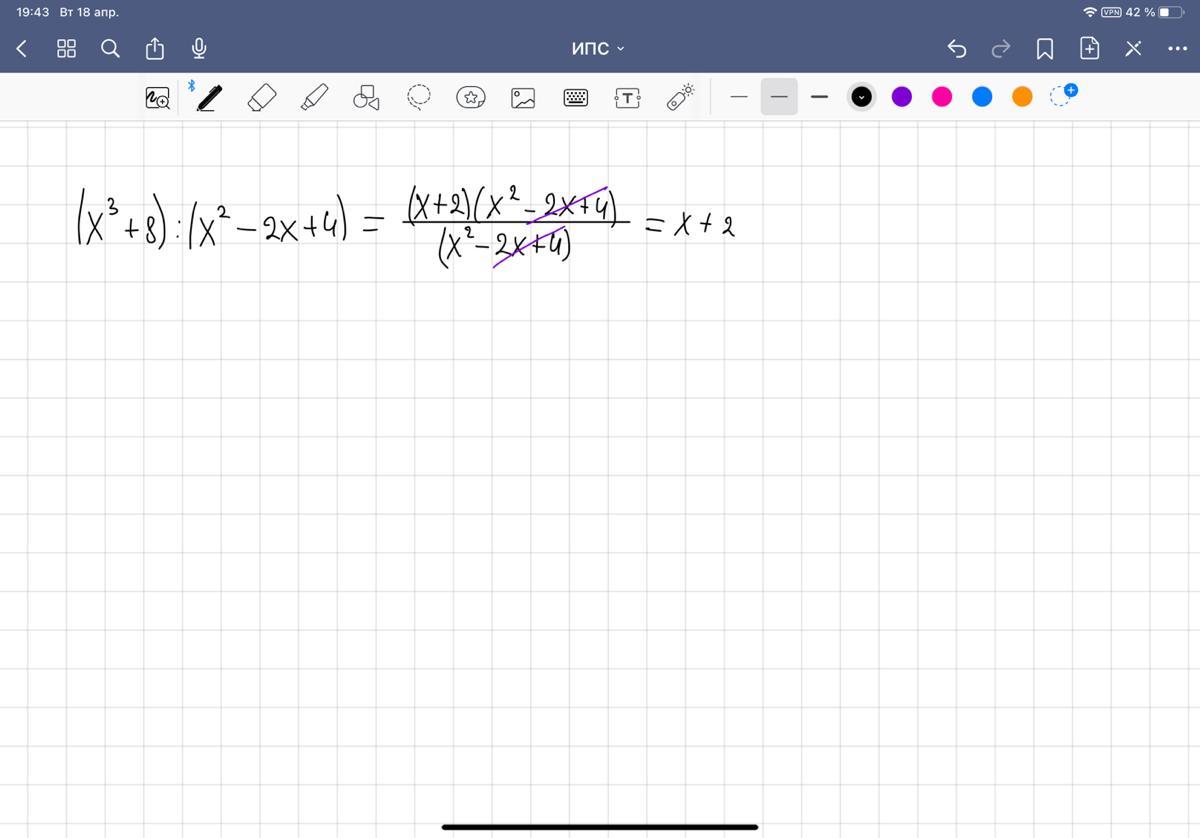Open the Elements sticker tool
This screenshot has width=1200, height=838.
tap(471, 97)
